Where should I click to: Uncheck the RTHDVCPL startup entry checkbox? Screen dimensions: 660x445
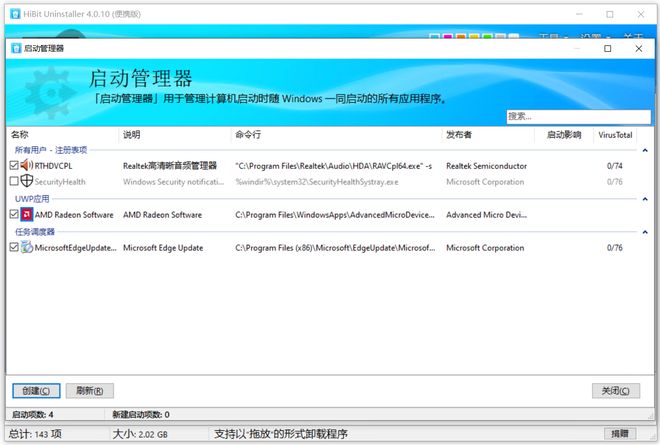[x=14, y=165]
